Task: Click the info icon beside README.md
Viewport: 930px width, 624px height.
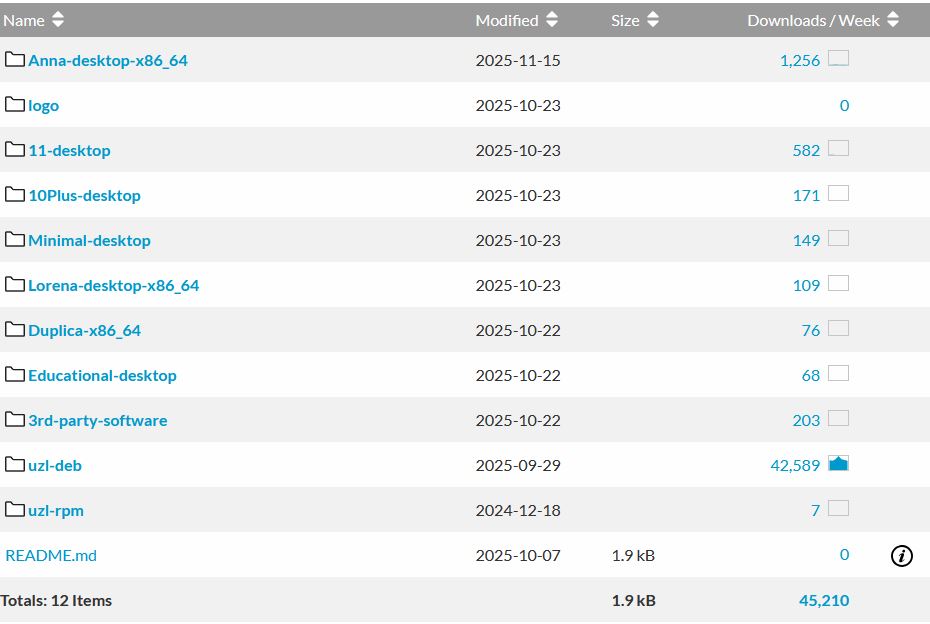Action: (x=901, y=556)
